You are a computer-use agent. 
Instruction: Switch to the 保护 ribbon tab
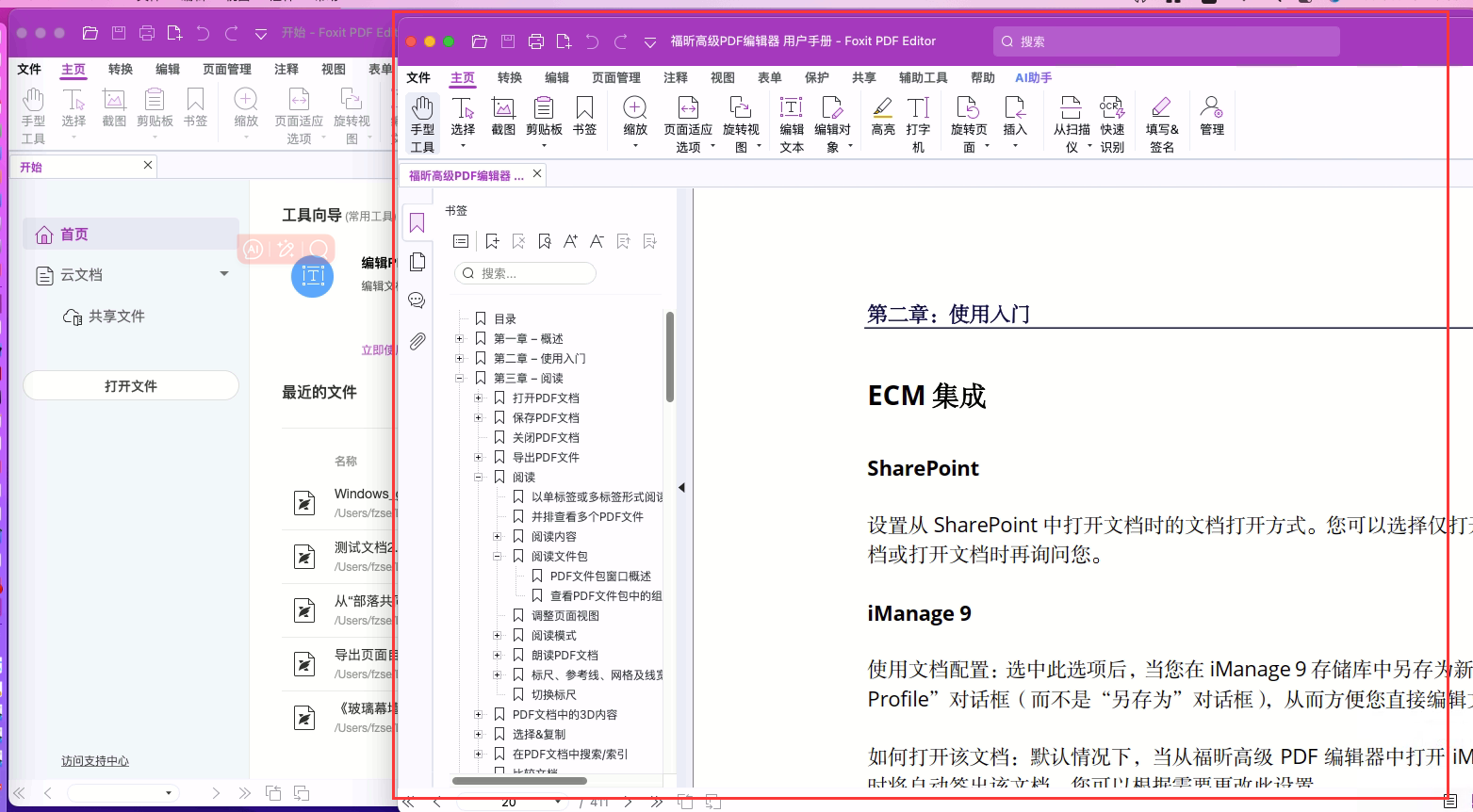817,77
